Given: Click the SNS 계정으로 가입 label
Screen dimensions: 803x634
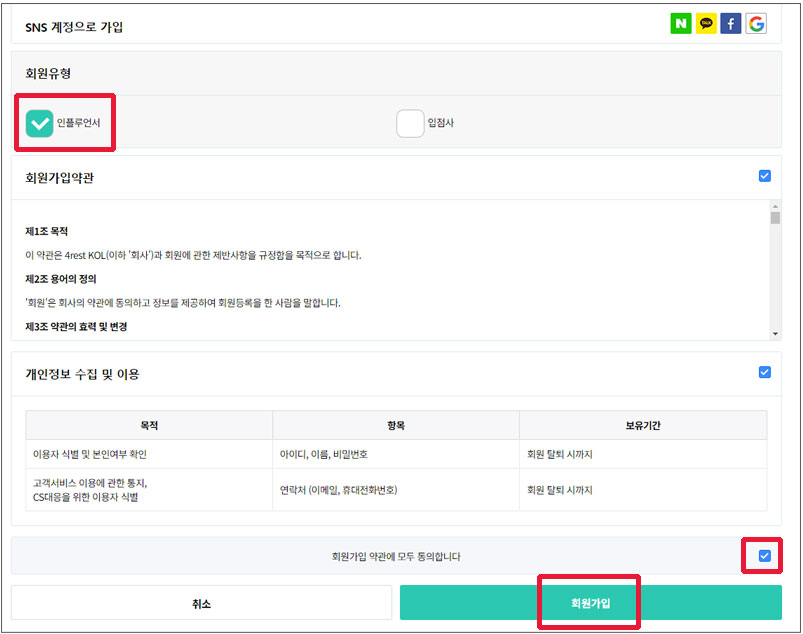Looking at the screenshot, I should [x=74, y=27].
